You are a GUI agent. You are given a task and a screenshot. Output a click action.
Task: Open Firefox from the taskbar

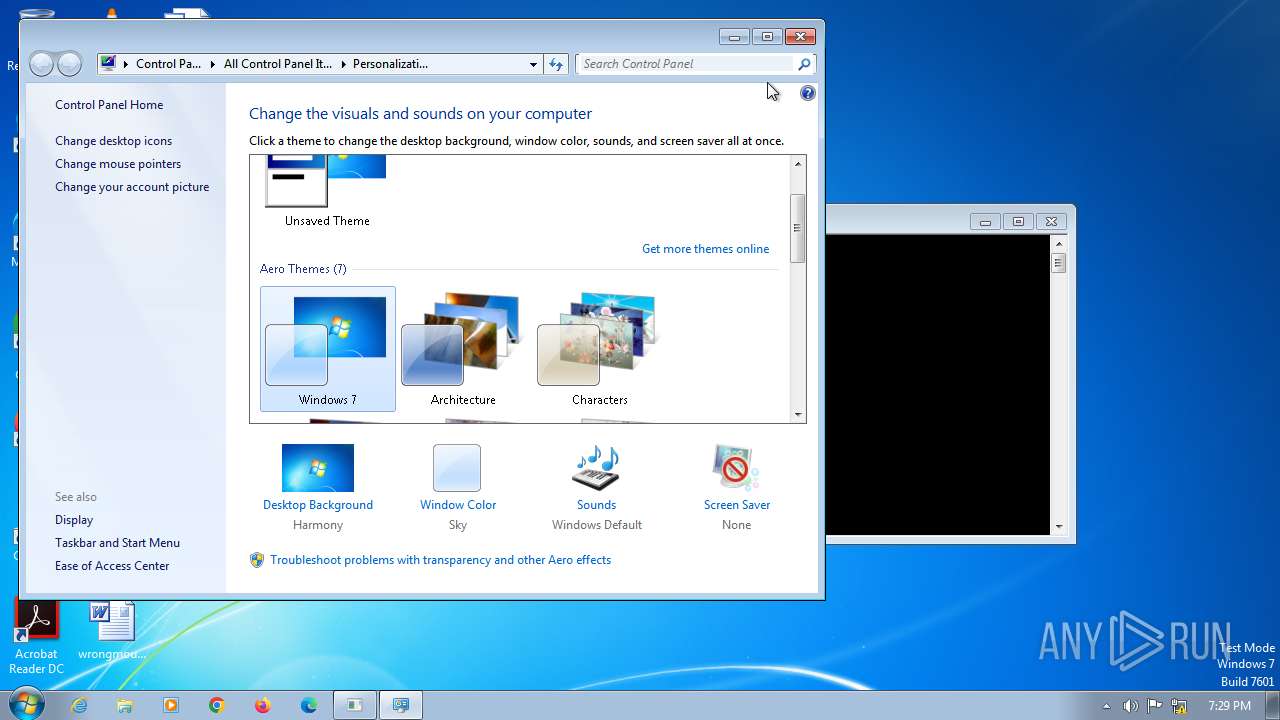263,705
